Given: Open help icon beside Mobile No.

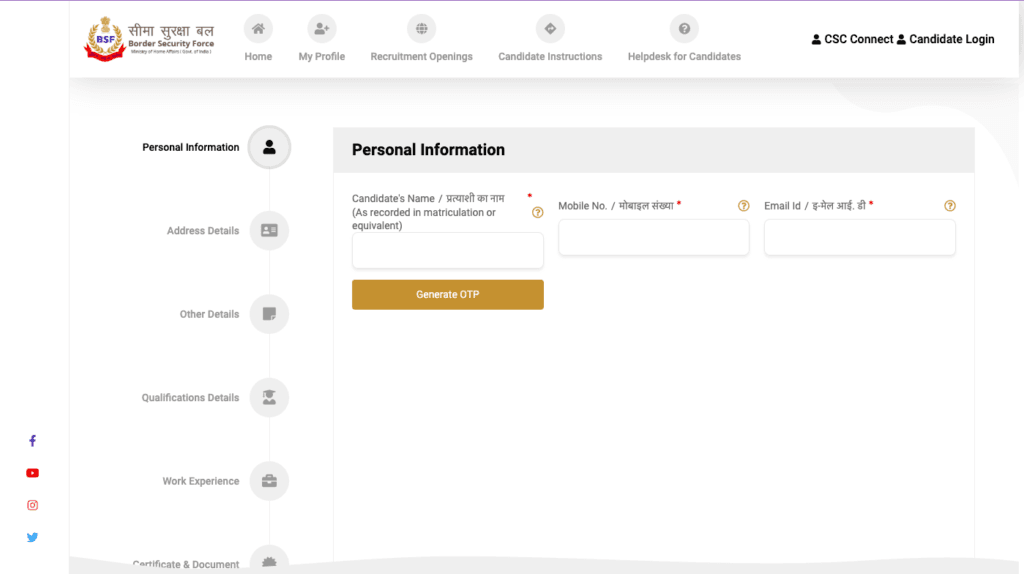Looking at the screenshot, I should (x=744, y=206).
